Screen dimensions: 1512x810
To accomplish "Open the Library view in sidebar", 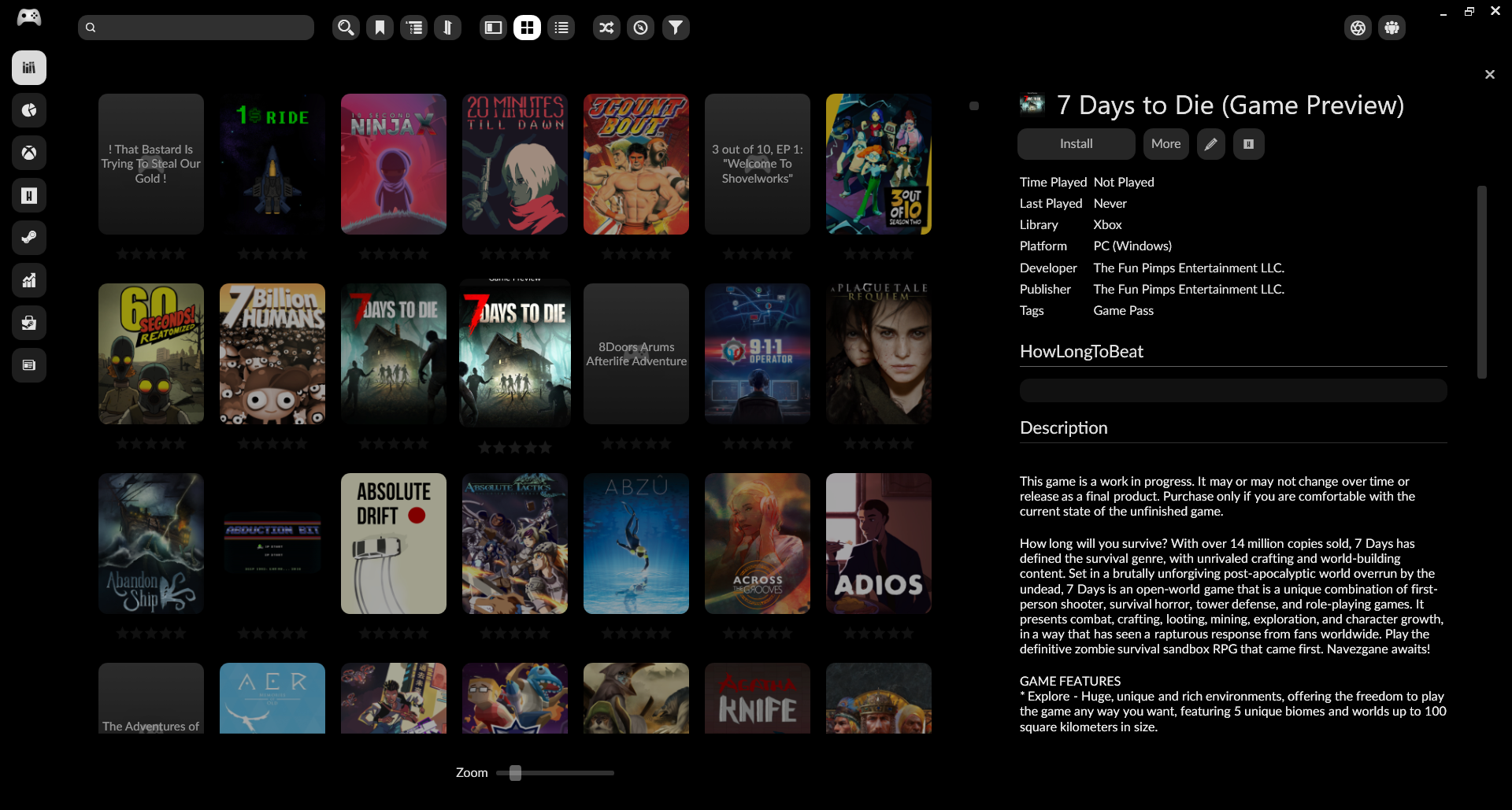I will [x=29, y=68].
